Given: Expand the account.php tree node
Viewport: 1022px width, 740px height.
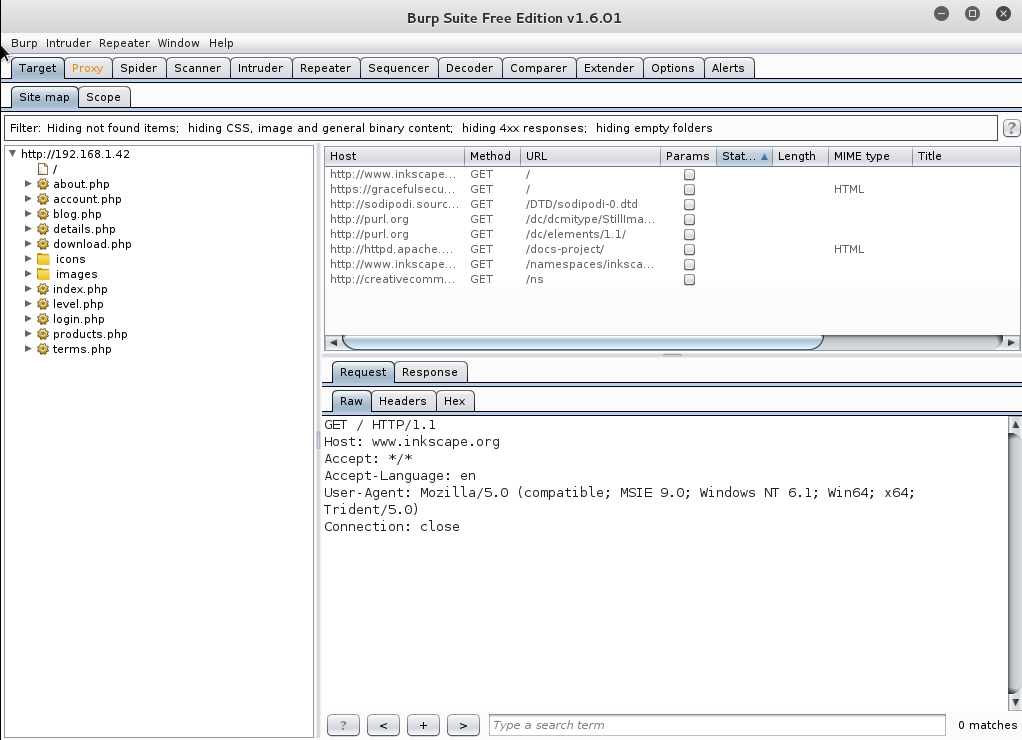Looking at the screenshot, I should (x=29, y=199).
